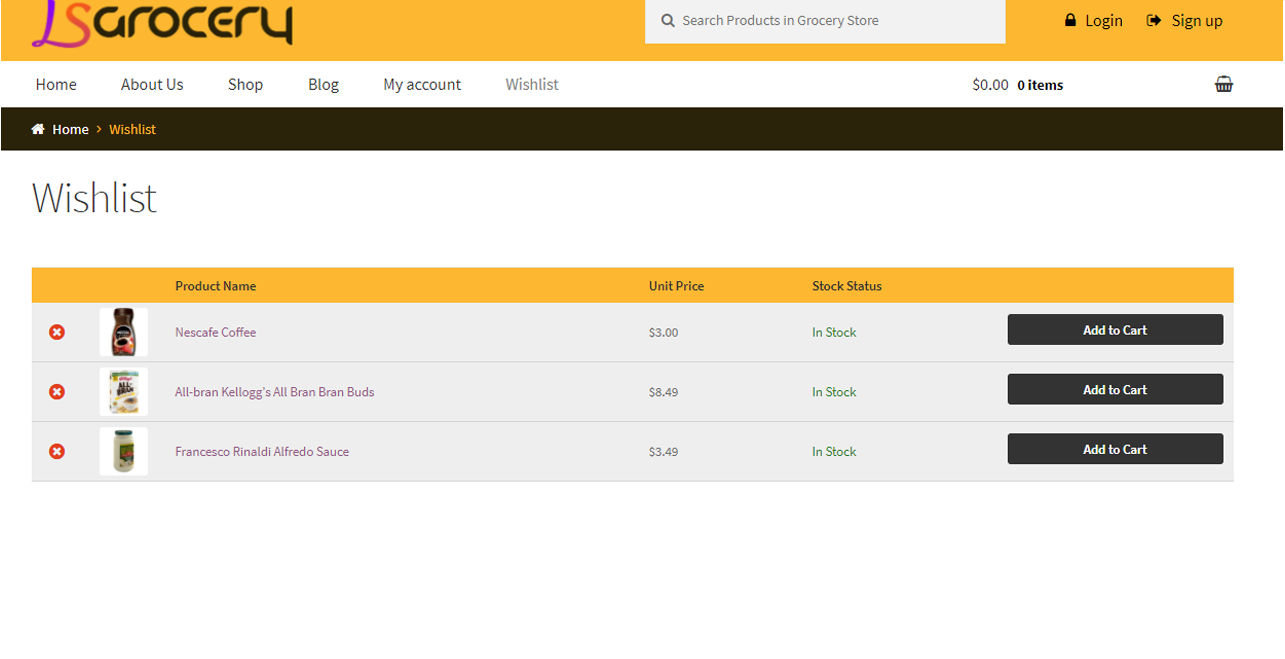
Task: Click In Stock status for Francesco Rinaldi Sauce
Action: (834, 452)
